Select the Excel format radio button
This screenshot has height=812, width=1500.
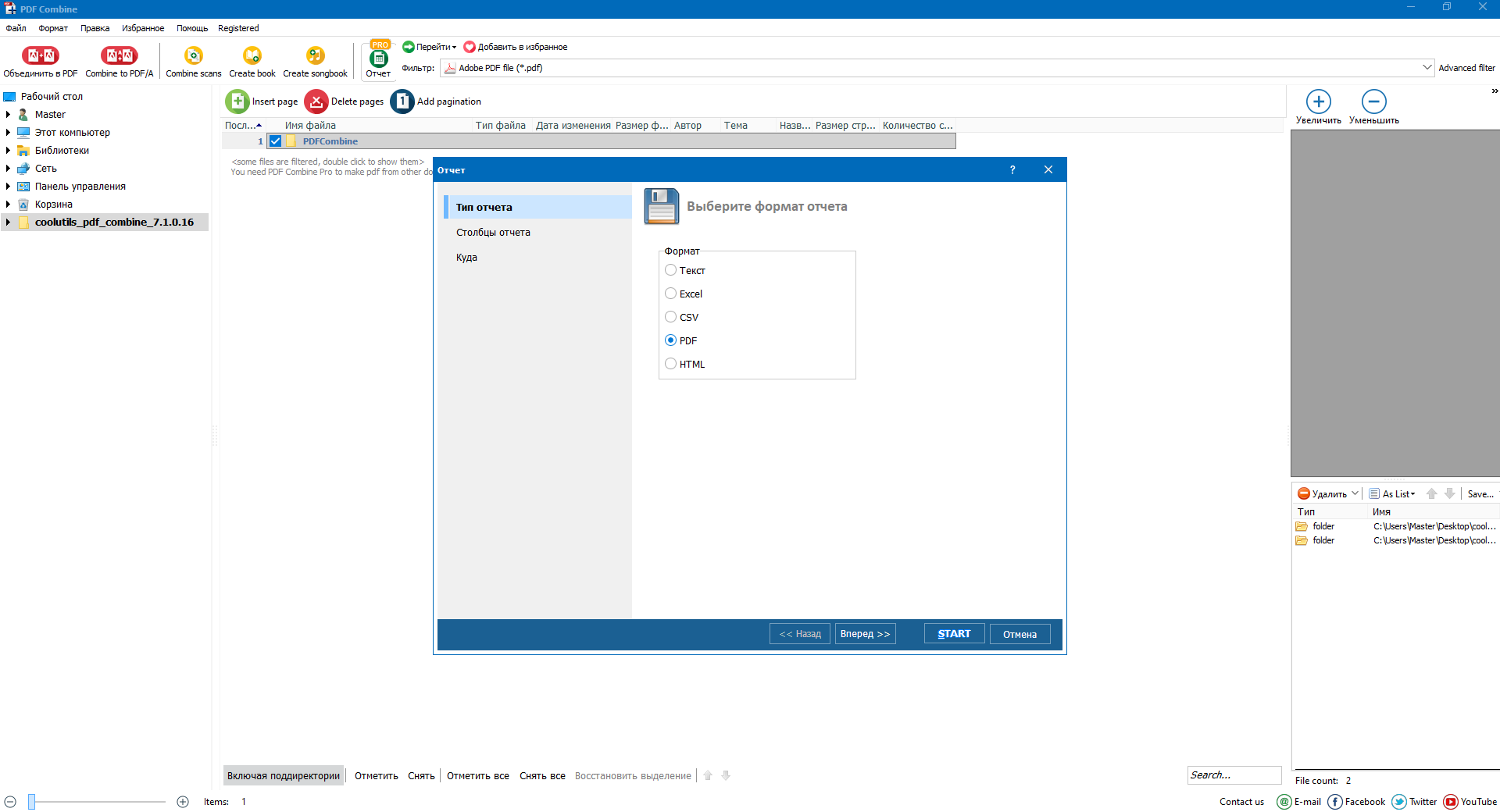coord(670,294)
